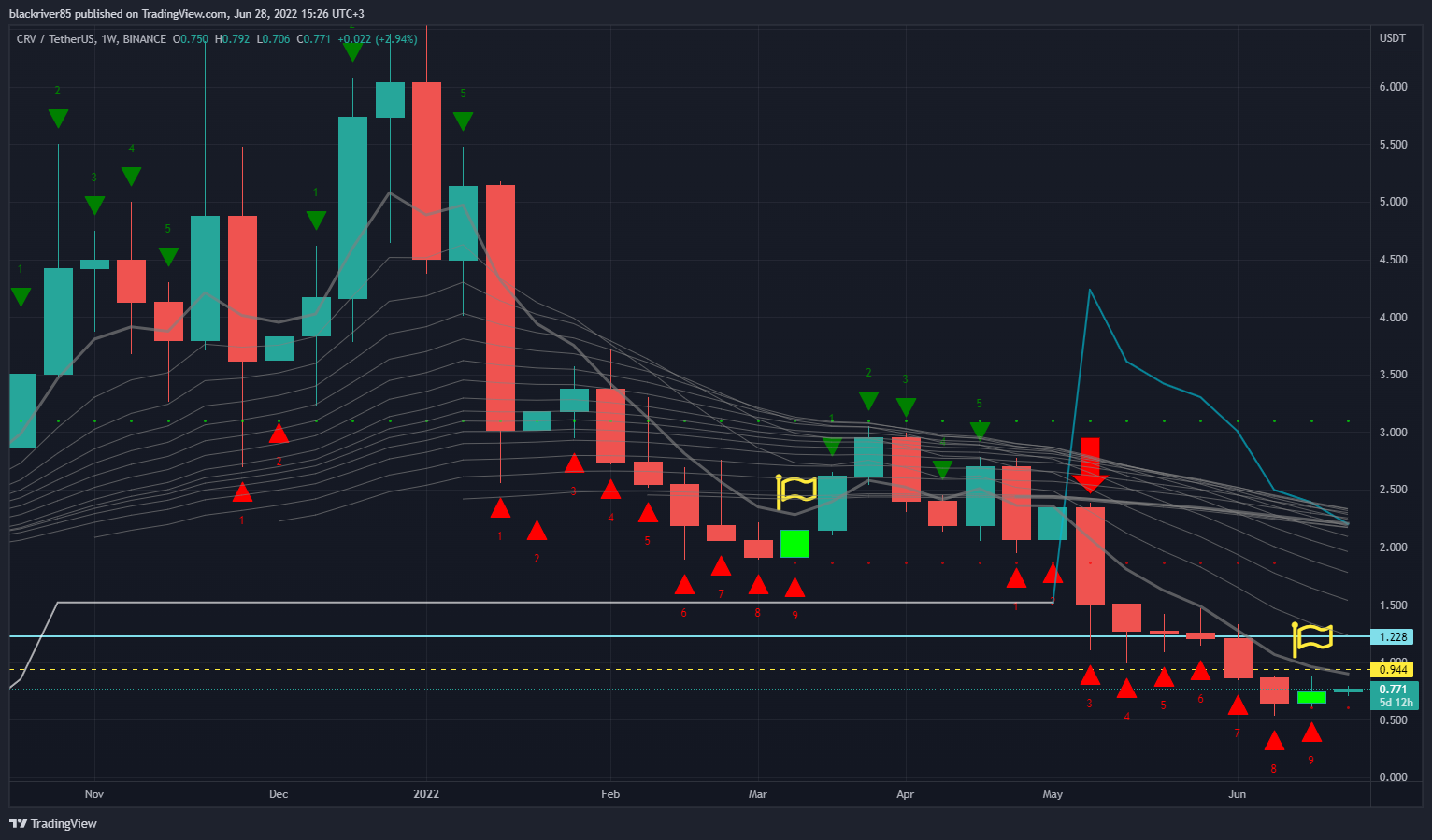Click the yellow flag icon near March
Image resolution: width=1432 pixels, height=840 pixels.
pyautogui.click(x=796, y=491)
